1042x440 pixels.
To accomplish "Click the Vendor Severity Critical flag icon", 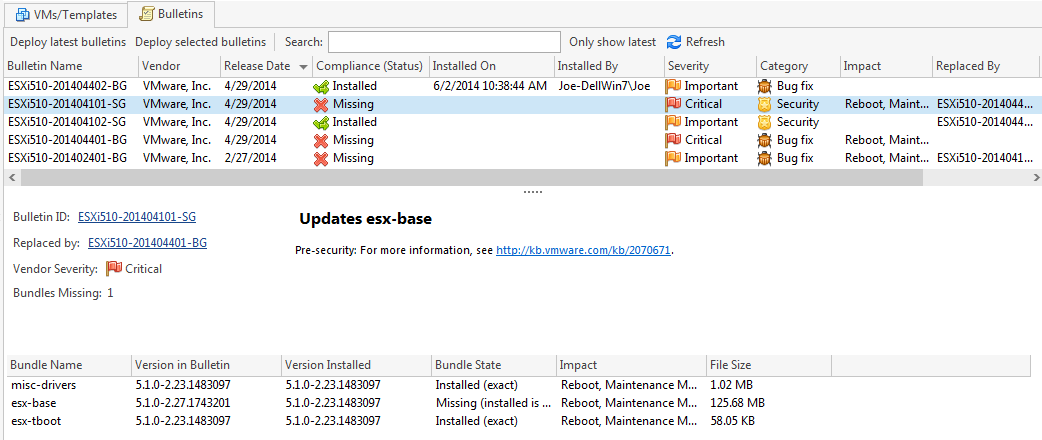I will 114,269.
